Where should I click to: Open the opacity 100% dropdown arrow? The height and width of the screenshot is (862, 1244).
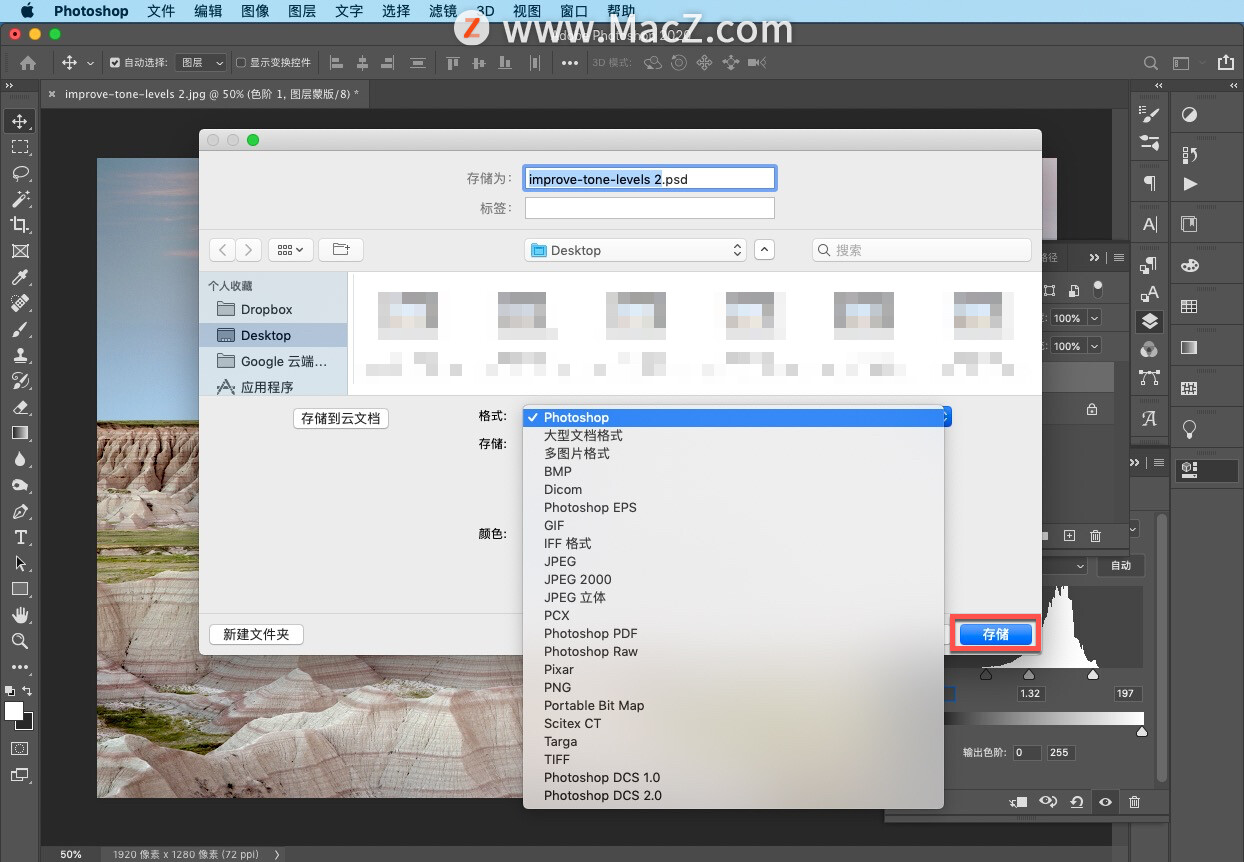tap(1094, 318)
